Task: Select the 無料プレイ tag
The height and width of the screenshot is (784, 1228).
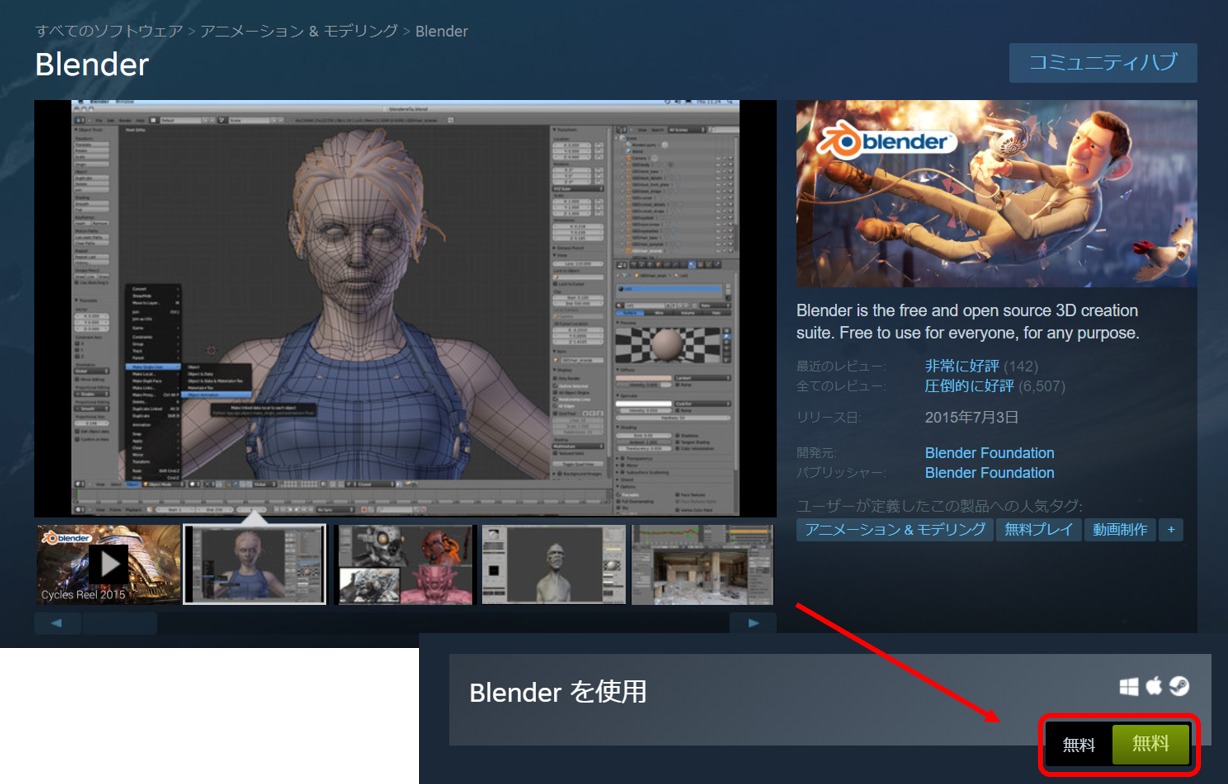Action: click(1038, 530)
